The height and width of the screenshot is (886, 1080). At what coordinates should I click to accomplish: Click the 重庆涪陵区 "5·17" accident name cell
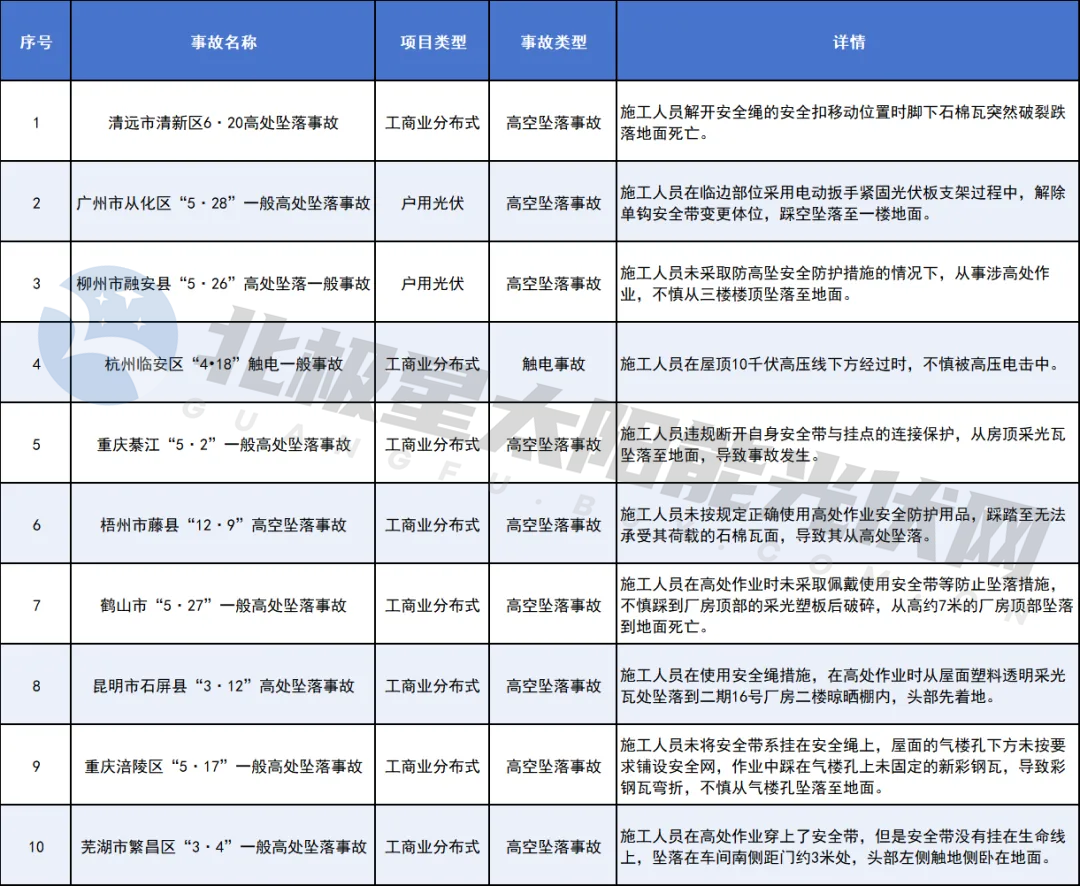(x=223, y=766)
